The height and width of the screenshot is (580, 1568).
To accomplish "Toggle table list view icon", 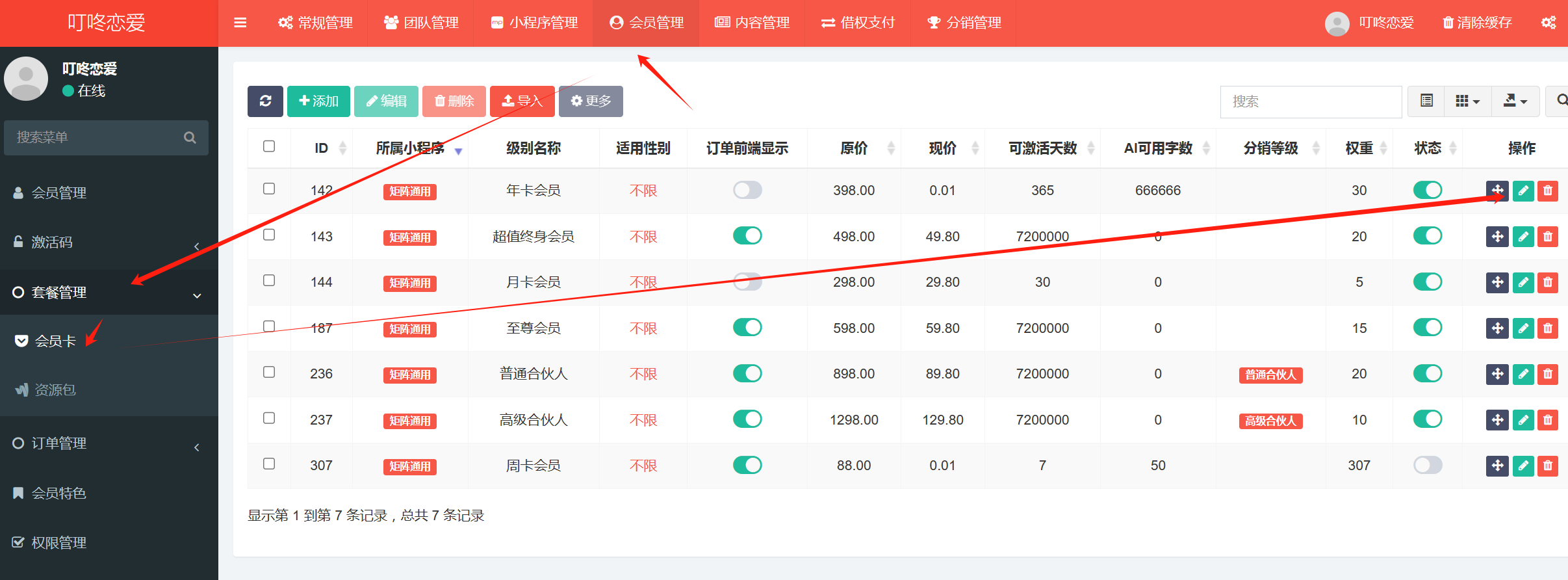I will (x=1426, y=101).
